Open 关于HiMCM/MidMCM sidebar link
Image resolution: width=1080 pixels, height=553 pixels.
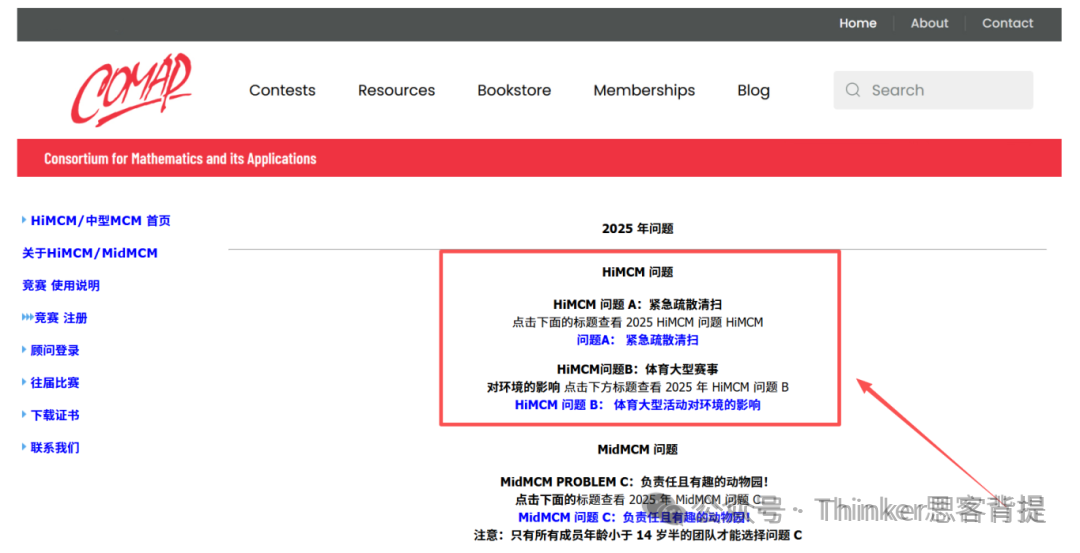(90, 253)
